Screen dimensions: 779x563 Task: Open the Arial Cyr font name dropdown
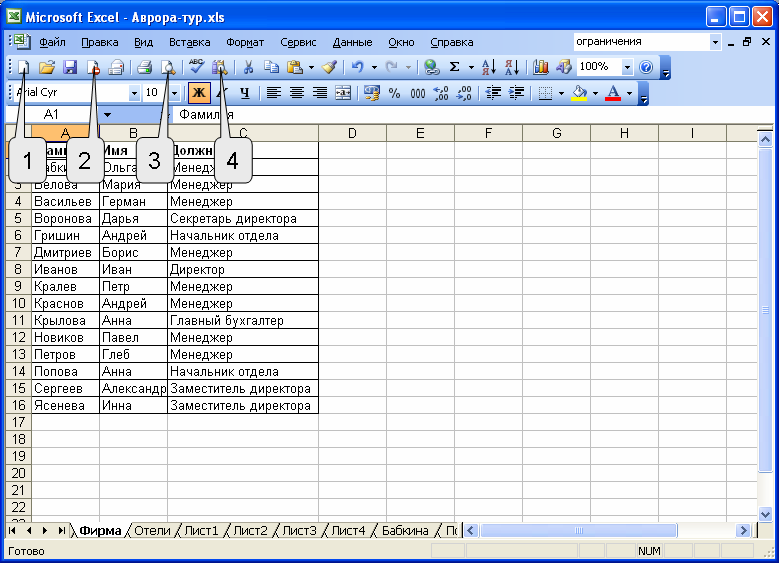[x=134, y=93]
